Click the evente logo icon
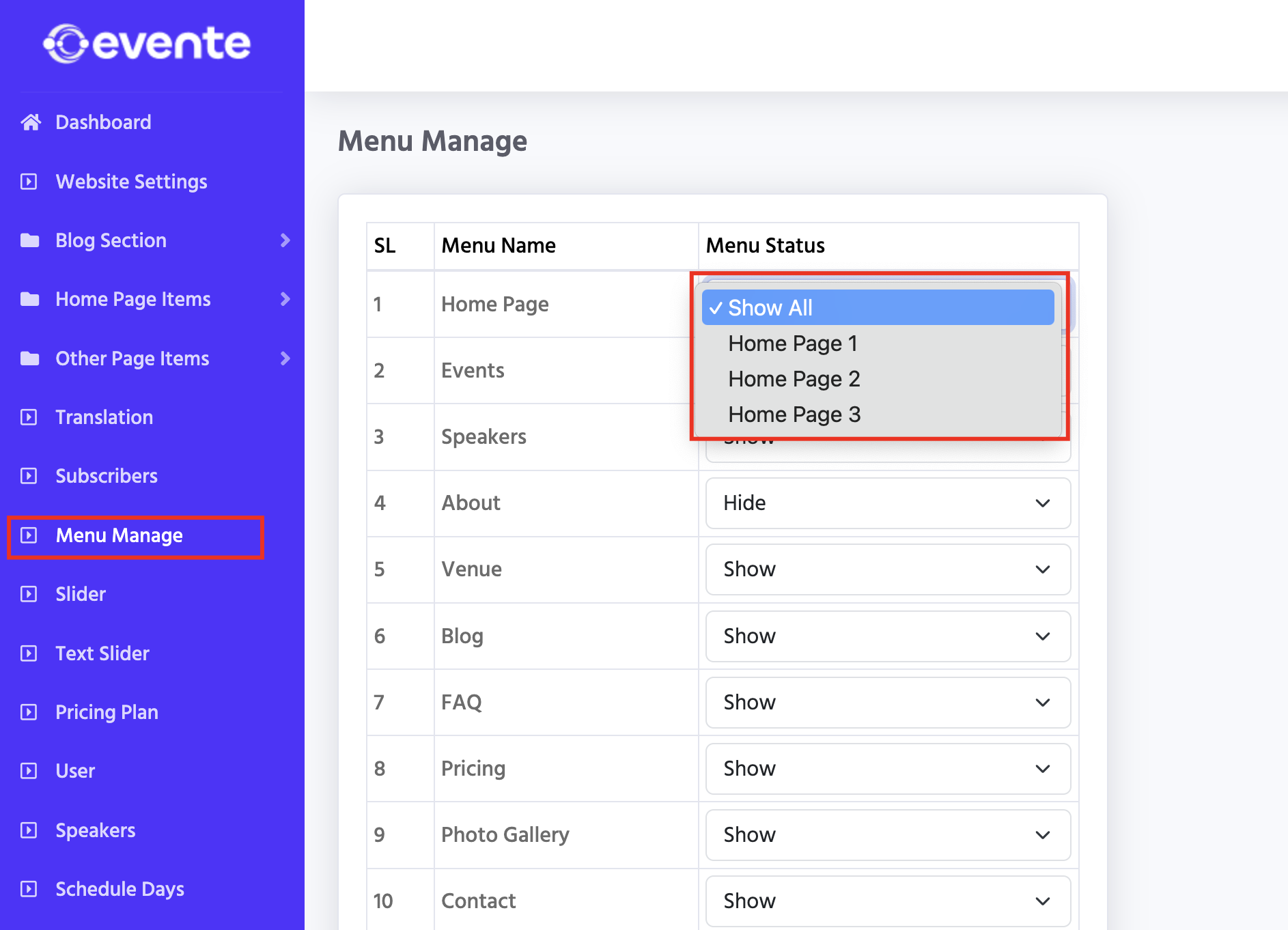 (66, 44)
